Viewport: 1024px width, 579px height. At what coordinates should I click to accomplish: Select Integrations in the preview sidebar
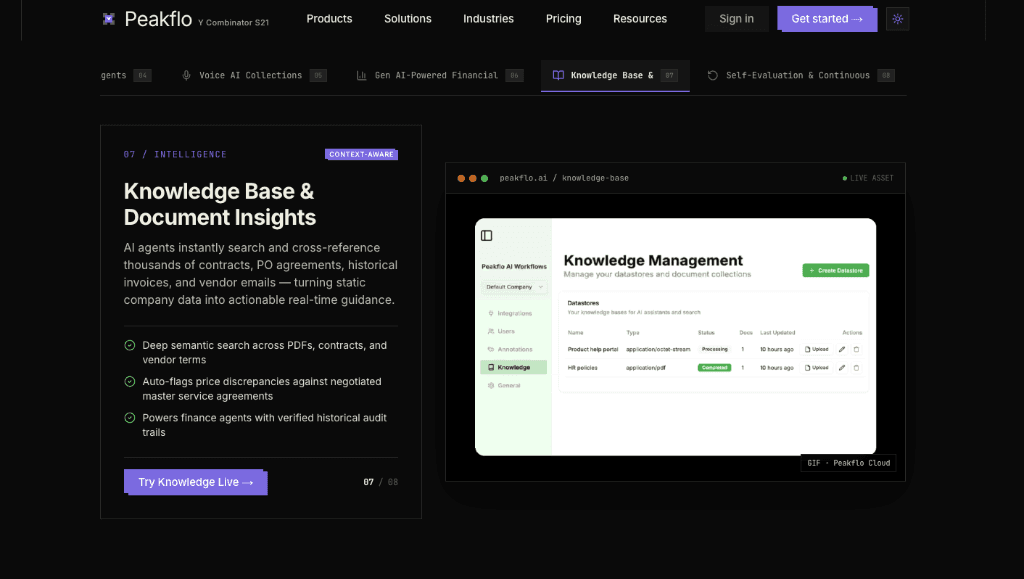click(x=514, y=313)
